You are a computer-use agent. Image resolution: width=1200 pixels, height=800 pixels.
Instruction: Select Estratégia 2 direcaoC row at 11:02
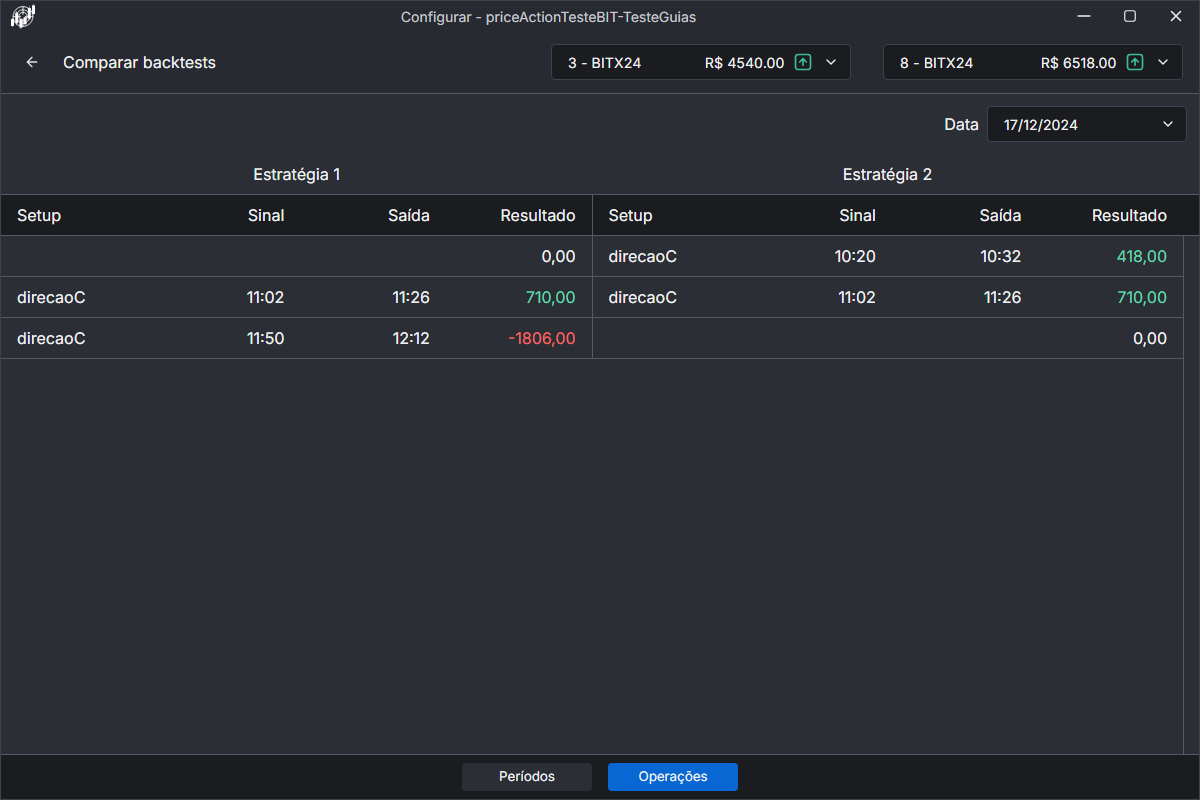pos(887,297)
